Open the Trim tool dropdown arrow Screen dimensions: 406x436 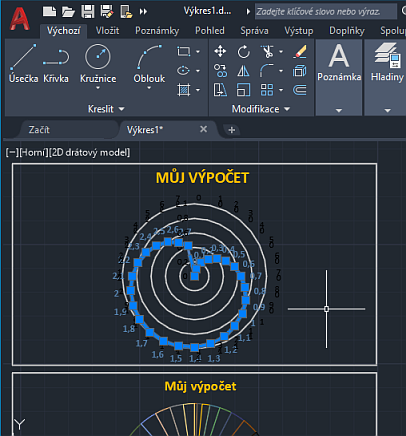click(281, 52)
